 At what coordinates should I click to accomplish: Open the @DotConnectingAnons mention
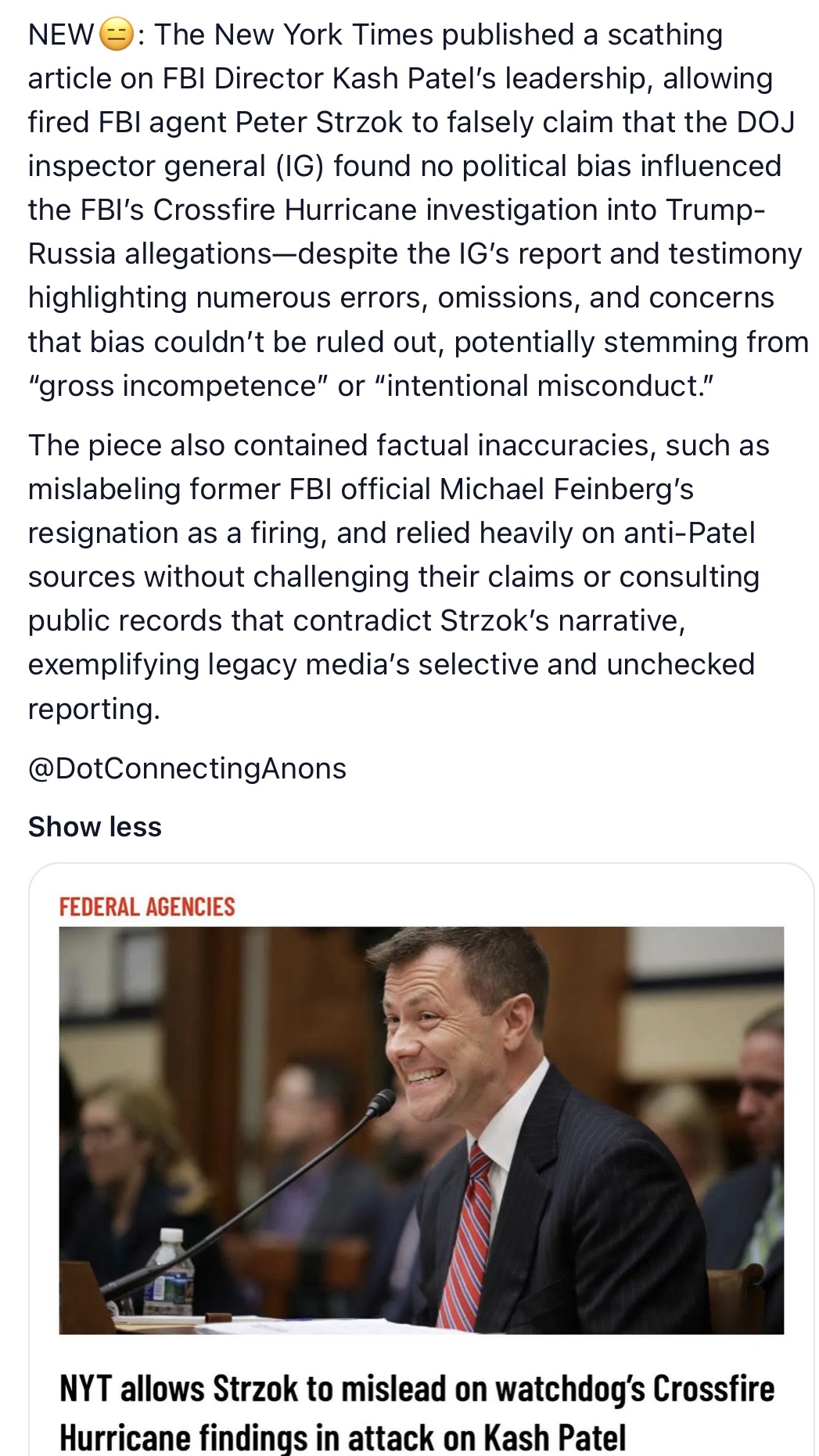tap(187, 768)
